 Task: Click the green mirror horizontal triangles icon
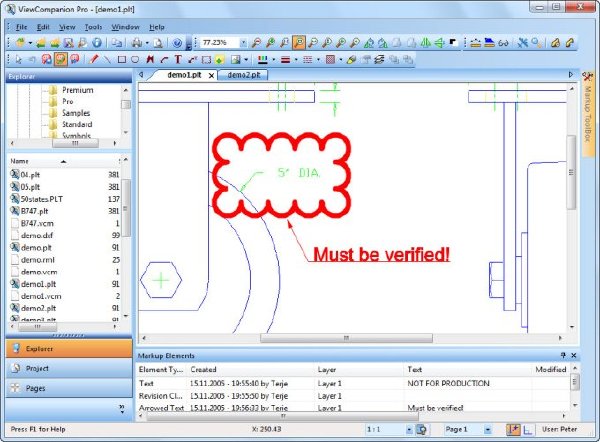pyautogui.click(x=425, y=42)
